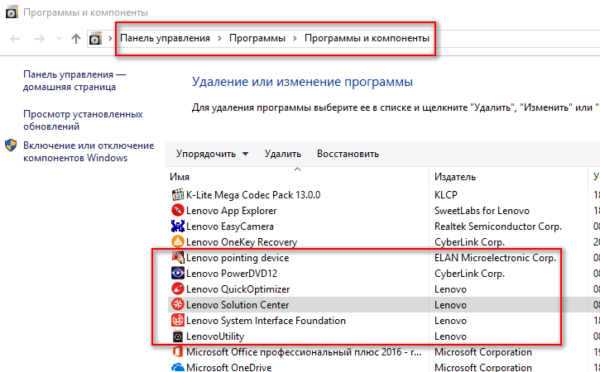The height and width of the screenshot is (372, 600).
Task: Open the Упорядочить dropdown
Action: coord(212,154)
